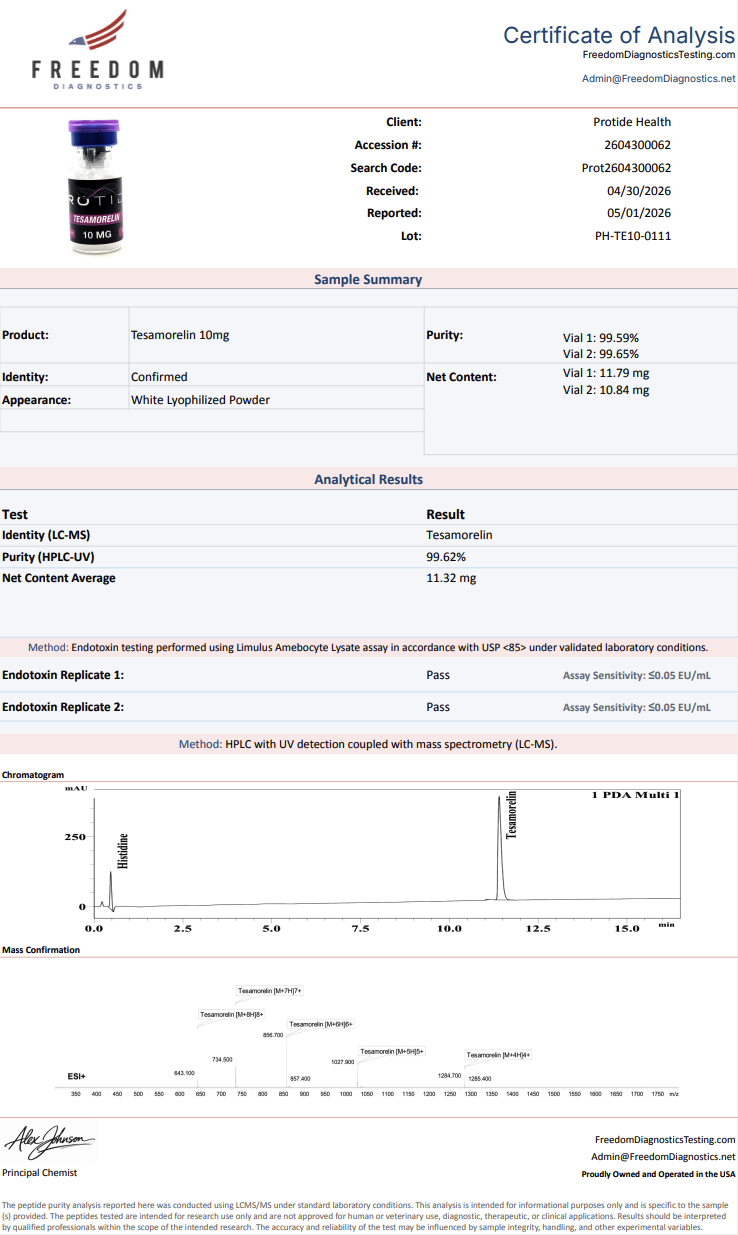This screenshot has height=1235, width=738.
Task: Click the Endotoxin Replicate 1 label
Action: (x=63, y=675)
